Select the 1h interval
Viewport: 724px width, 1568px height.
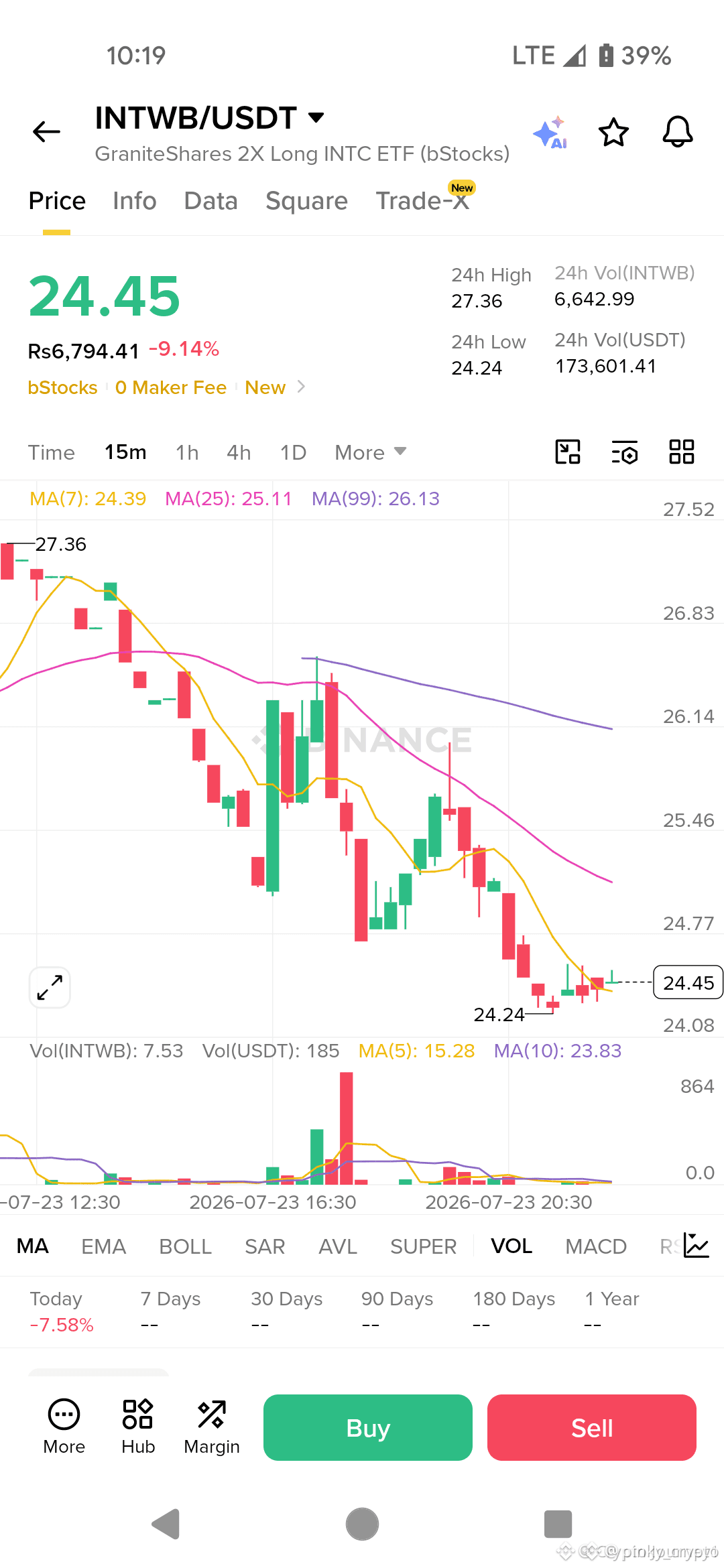coord(187,452)
